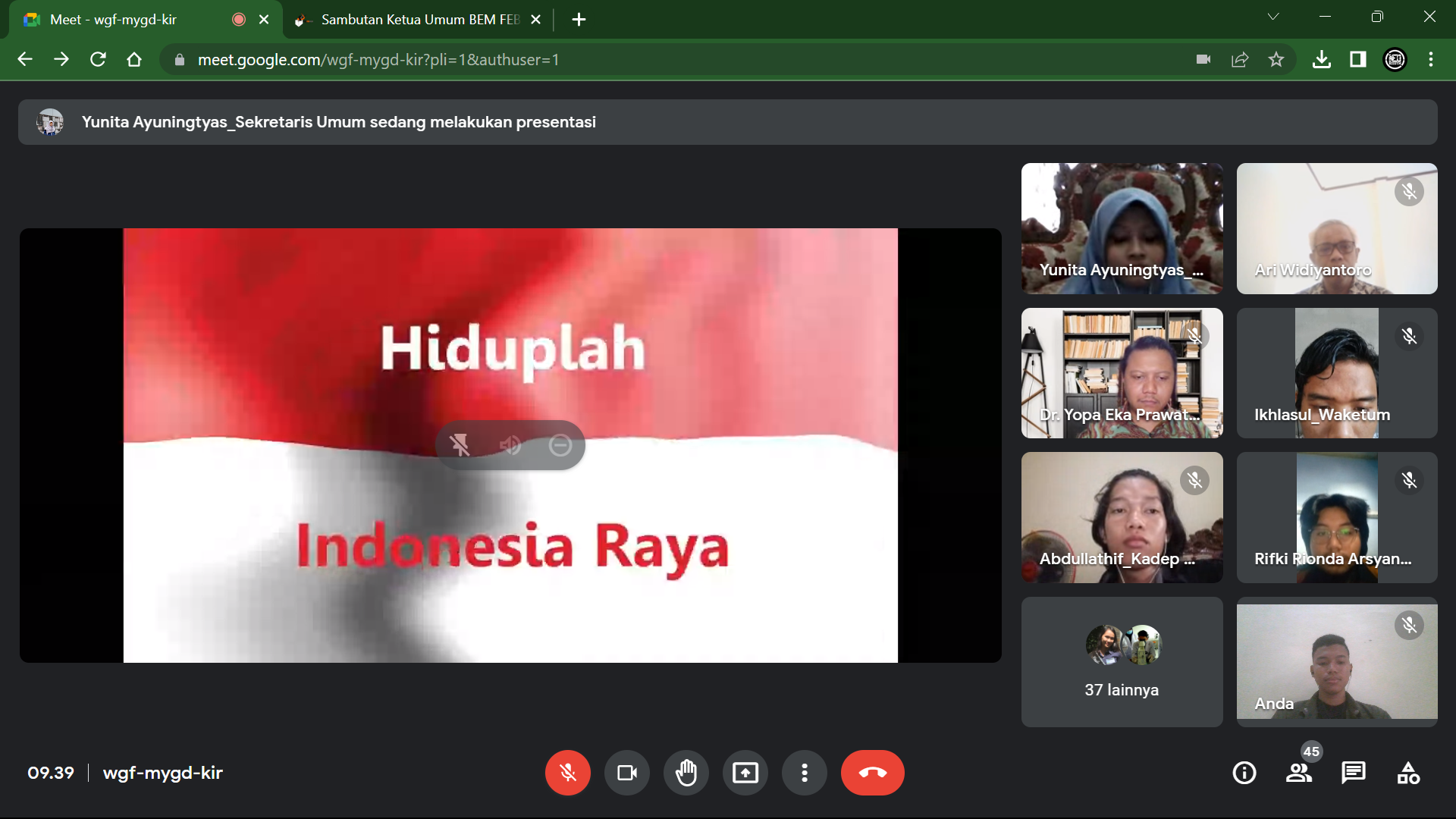The width and height of the screenshot is (1456, 819).
Task: Open the meeting details info icon
Action: click(x=1244, y=773)
